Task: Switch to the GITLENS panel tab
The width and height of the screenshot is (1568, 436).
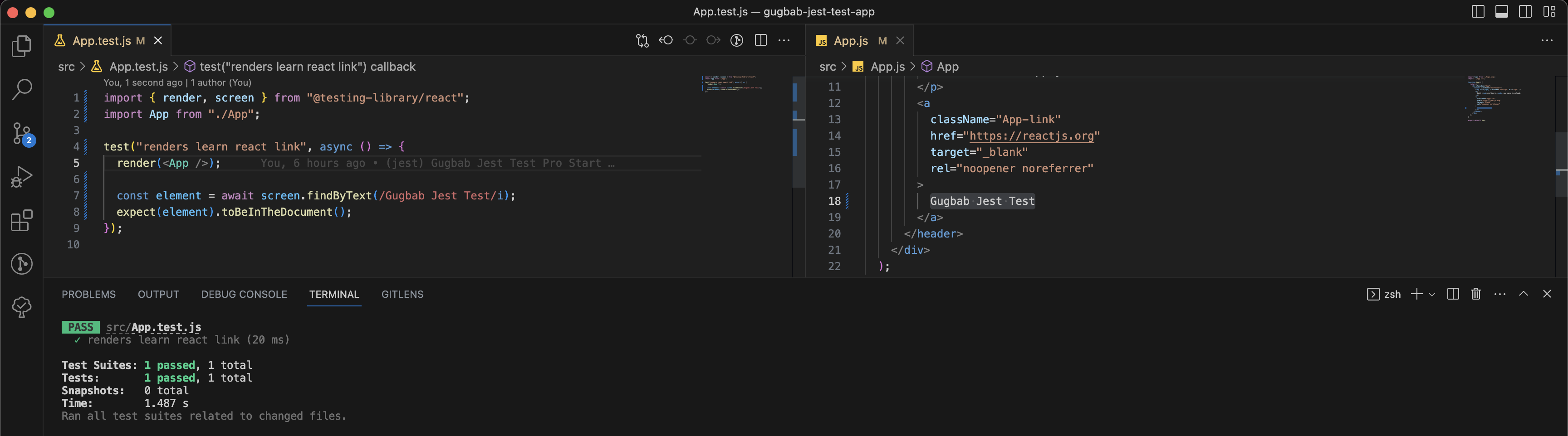Action: click(402, 294)
